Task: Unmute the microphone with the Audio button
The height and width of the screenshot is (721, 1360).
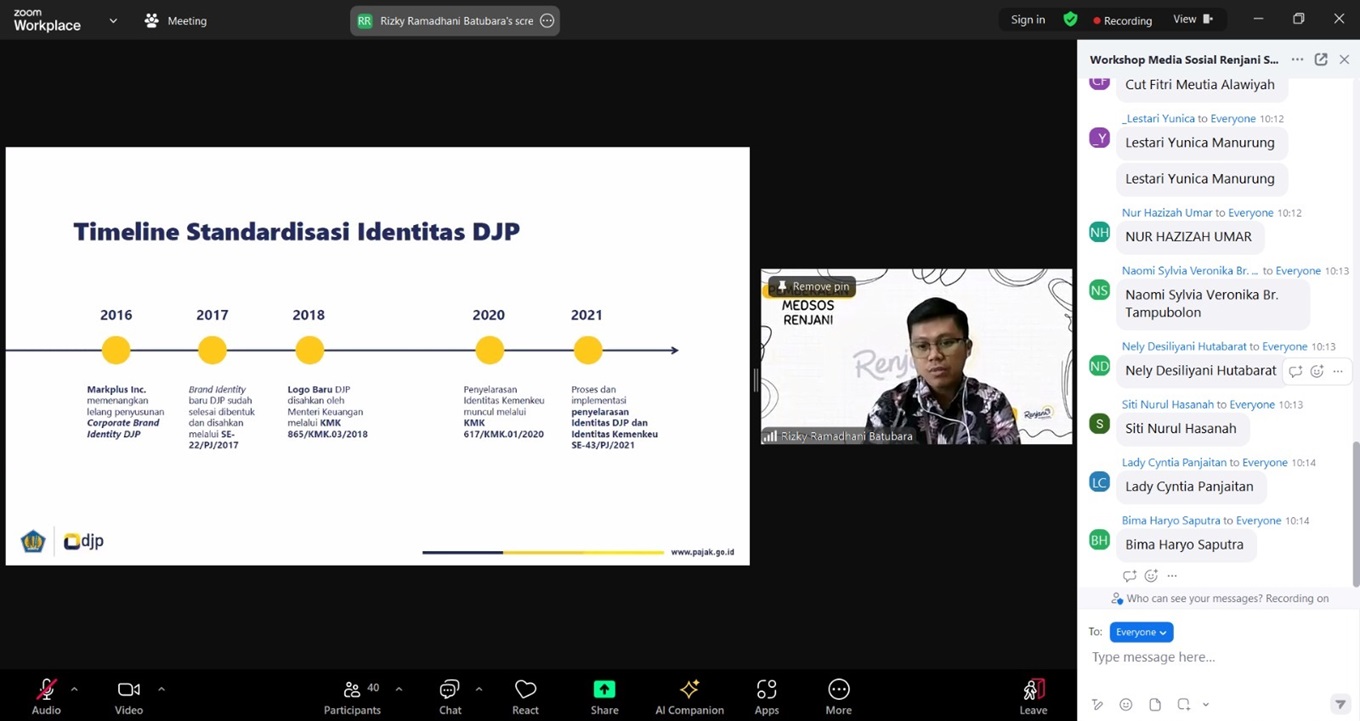Action: click(46, 691)
